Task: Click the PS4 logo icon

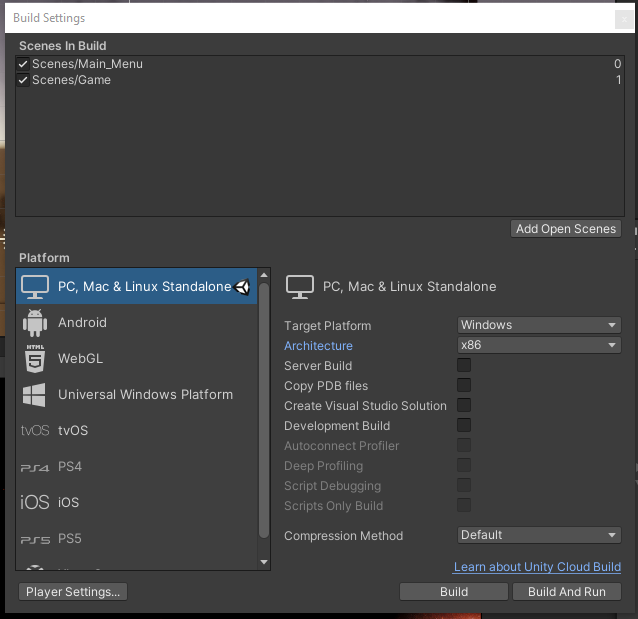Action: coord(35,468)
